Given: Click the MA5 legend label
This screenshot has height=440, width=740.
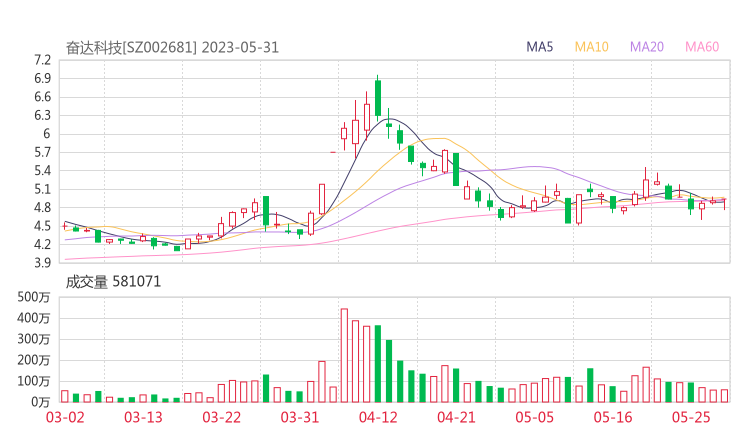Looking at the screenshot, I should click(539, 47).
